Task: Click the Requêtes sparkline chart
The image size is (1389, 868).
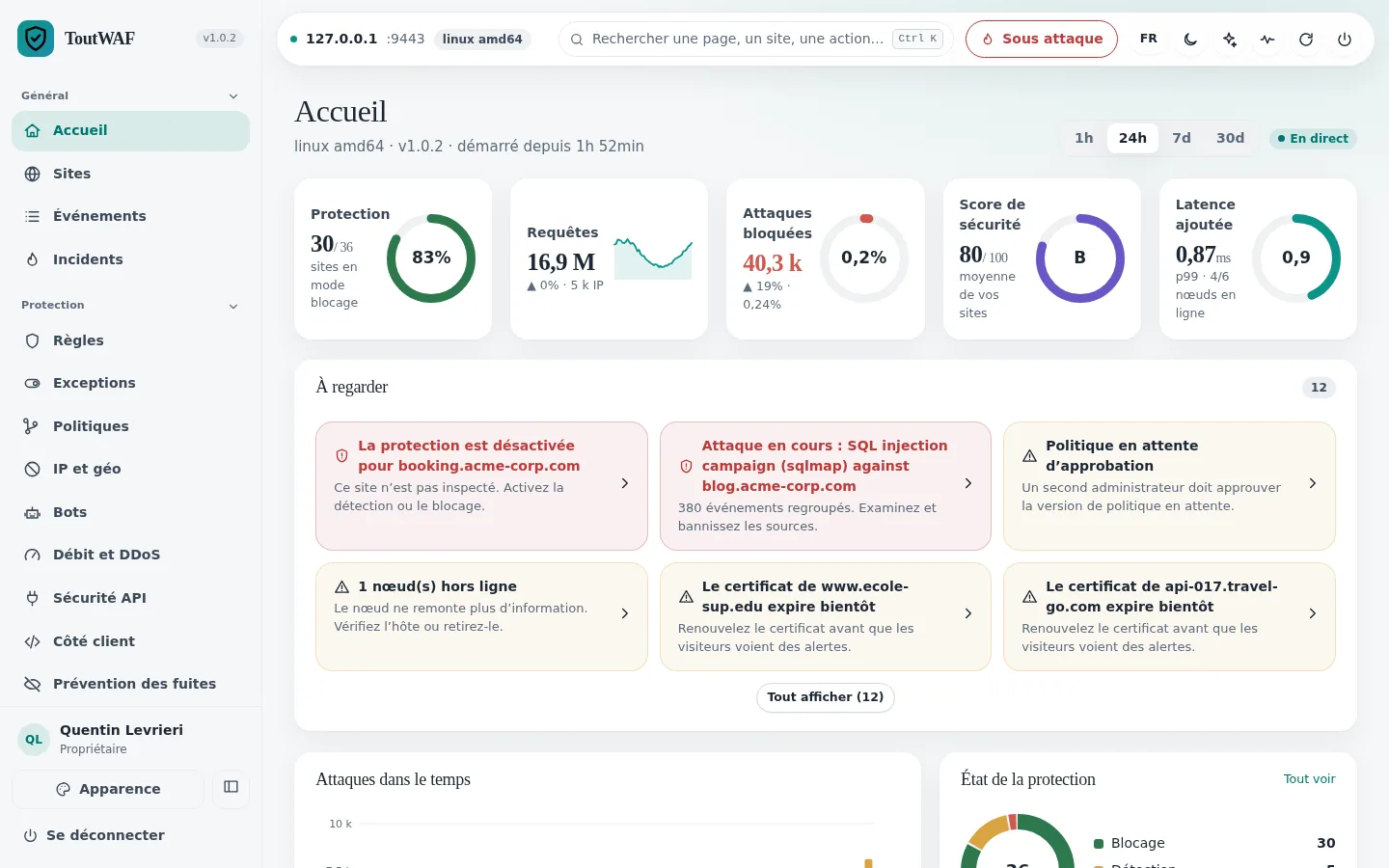Action: point(653,258)
